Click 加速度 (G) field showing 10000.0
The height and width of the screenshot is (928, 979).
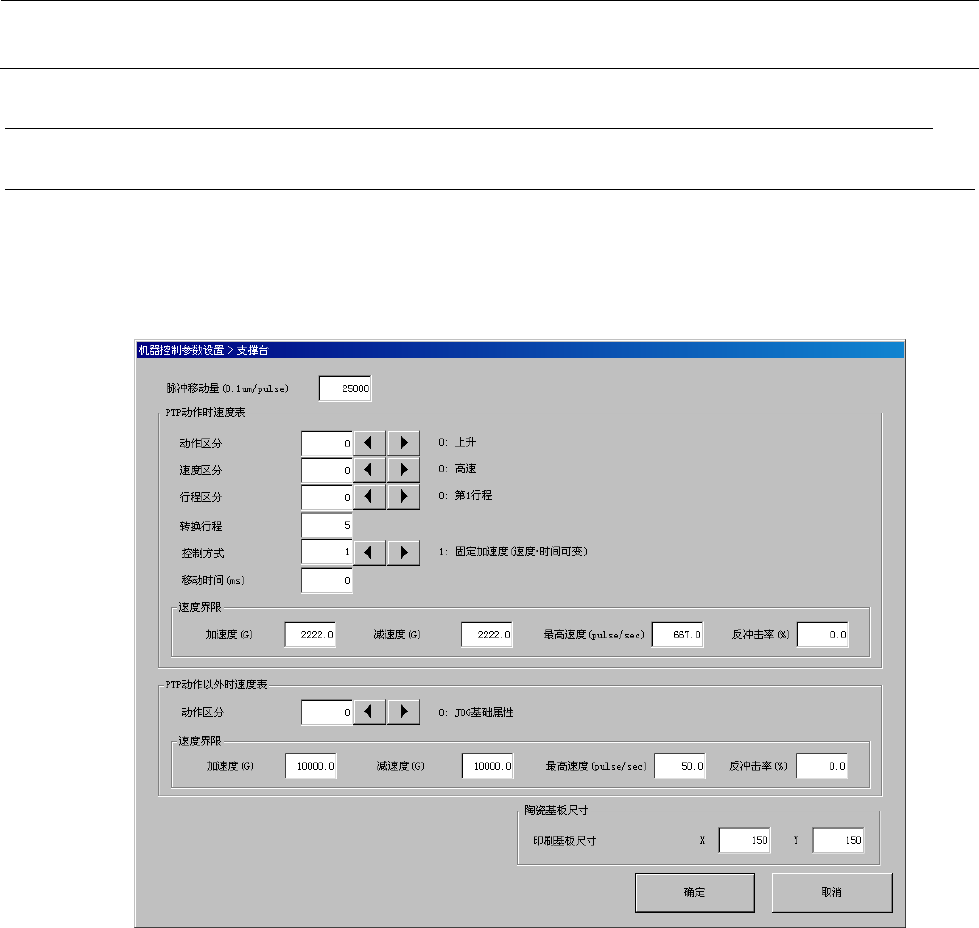[x=311, y=766]
